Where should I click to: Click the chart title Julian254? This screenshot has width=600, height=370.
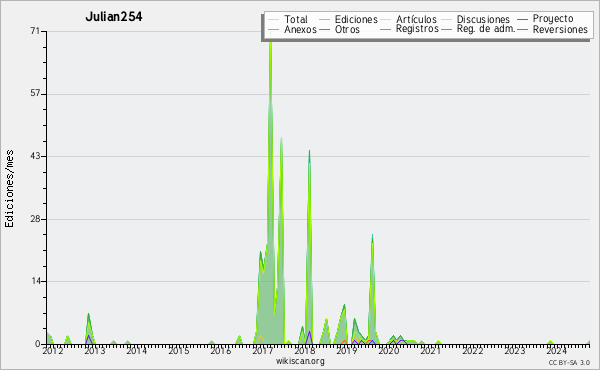pos(114,17)
